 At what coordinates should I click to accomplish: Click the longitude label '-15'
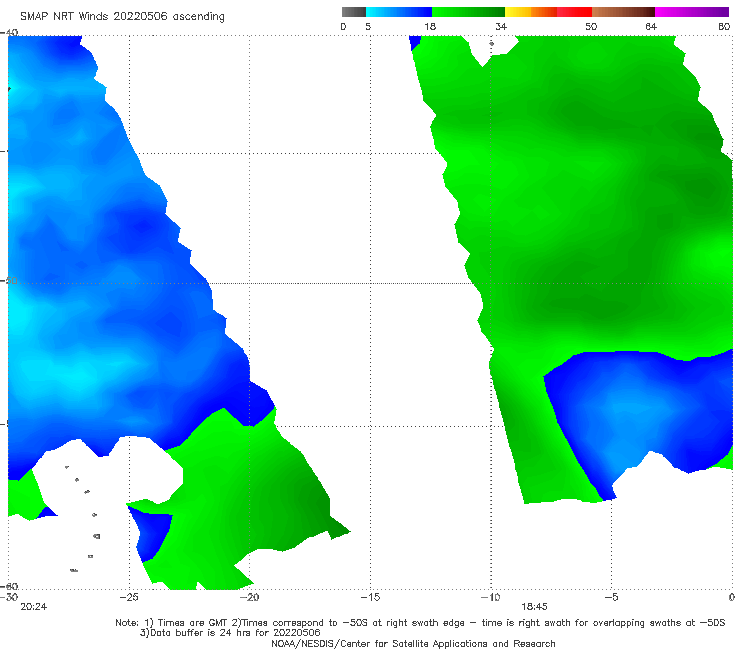[370, 597]
